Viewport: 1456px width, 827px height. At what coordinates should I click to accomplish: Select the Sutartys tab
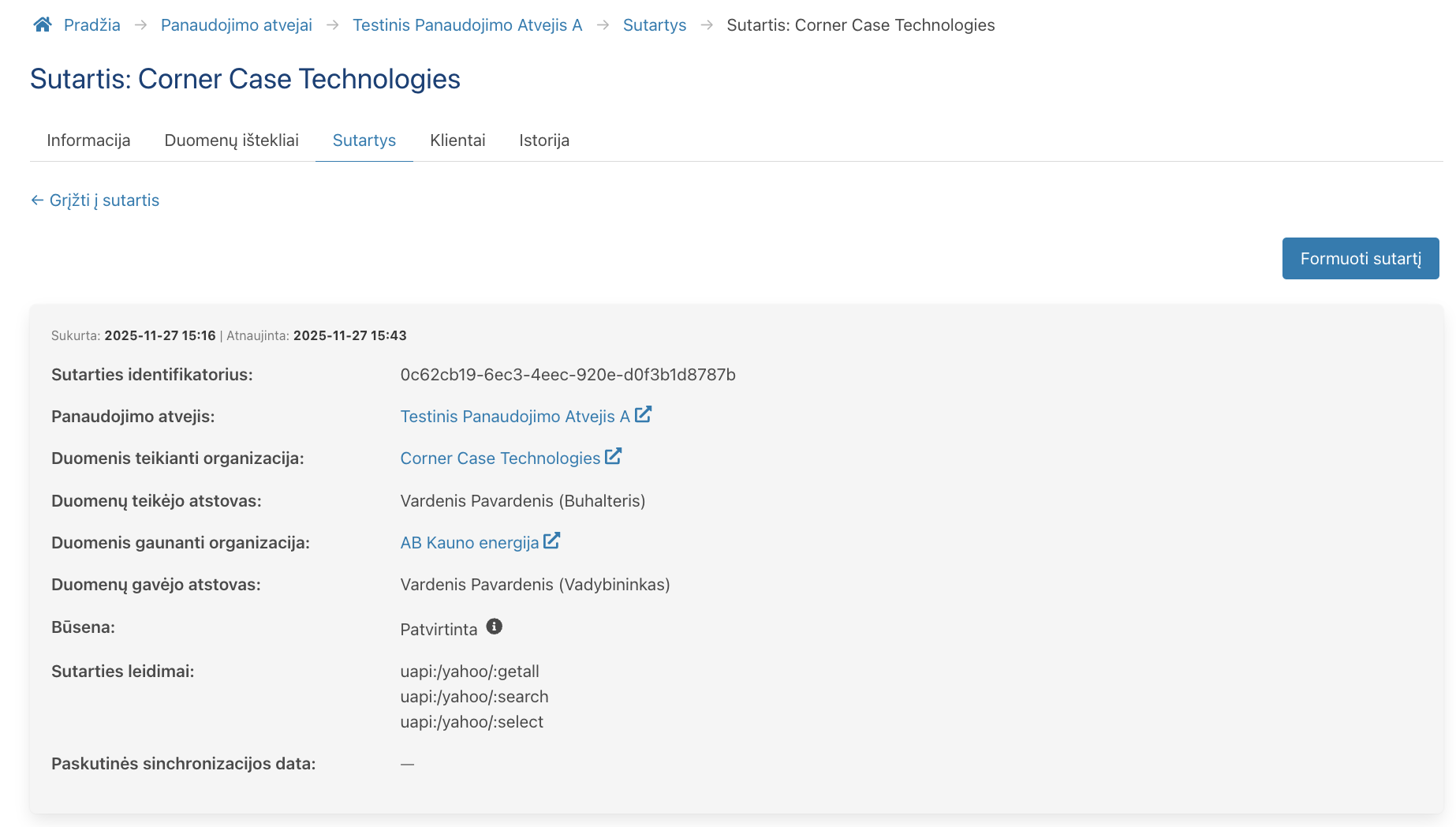tap(364, 140)
